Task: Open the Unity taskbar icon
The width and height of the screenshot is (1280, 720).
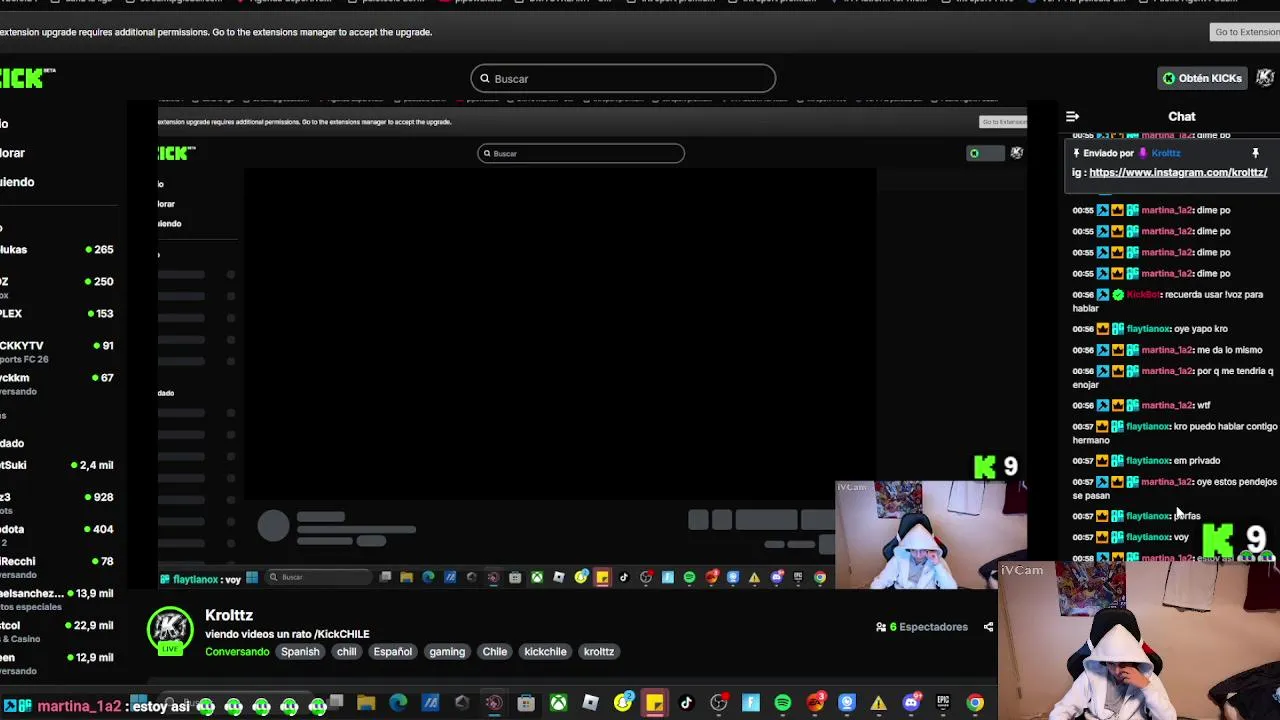Action: click(462, 703)
